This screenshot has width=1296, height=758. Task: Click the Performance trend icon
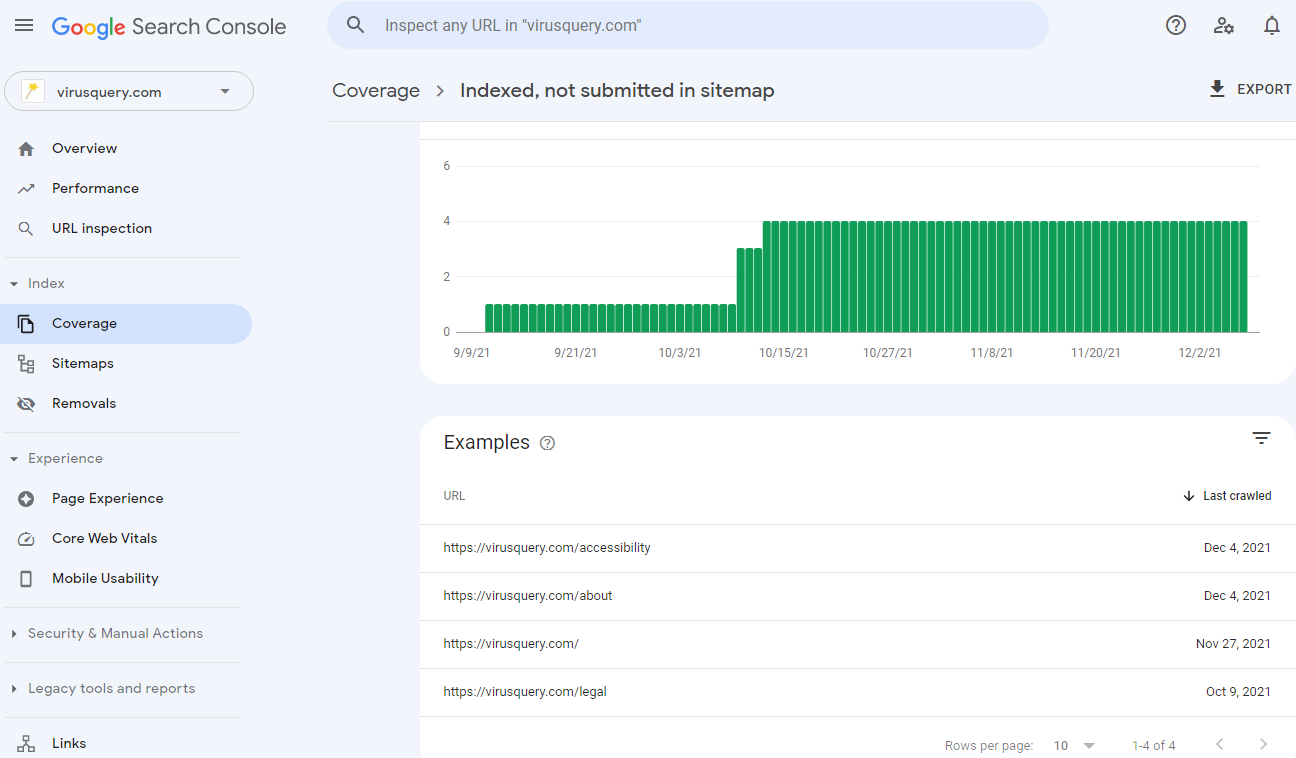coord(26,188)
